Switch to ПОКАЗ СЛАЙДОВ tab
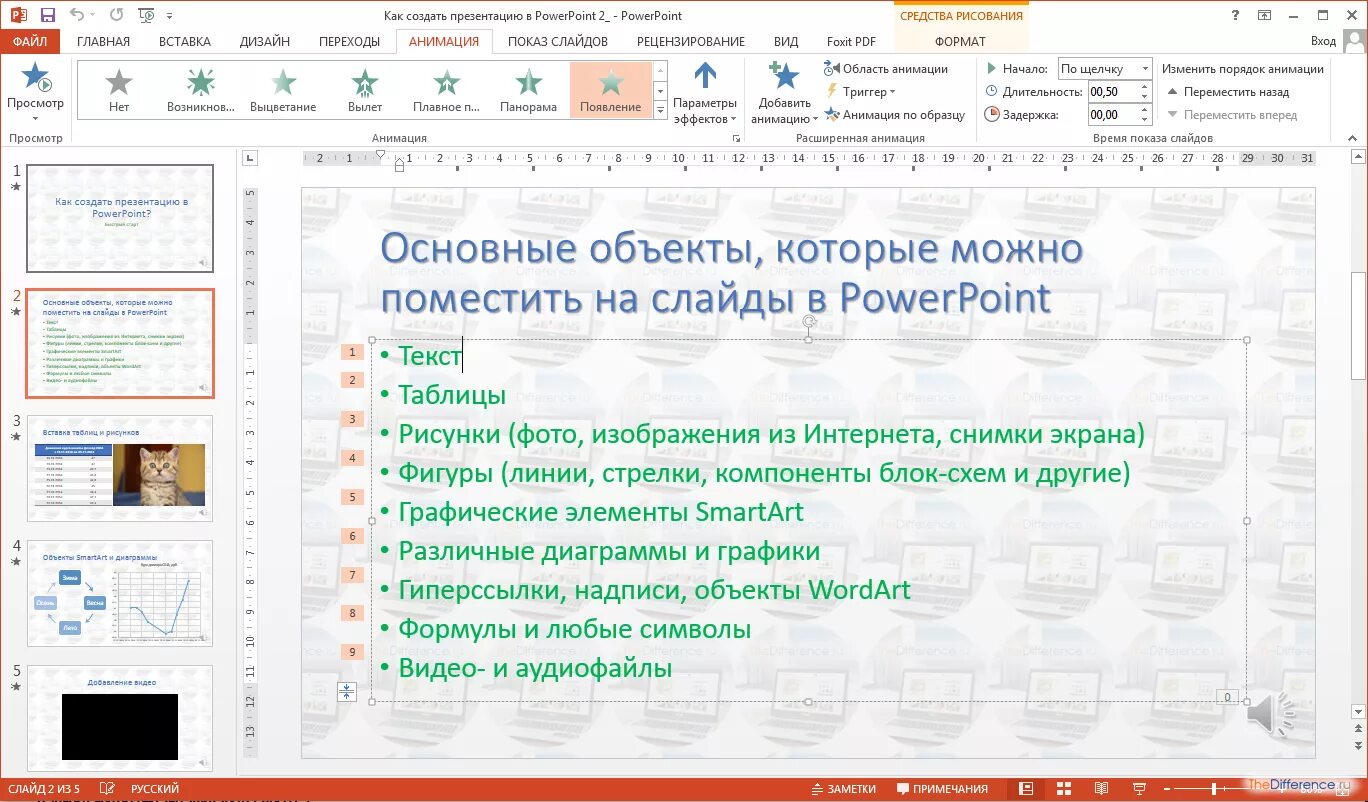Image resolution: width=1368 pixels, height=802 pixels. 557,41
